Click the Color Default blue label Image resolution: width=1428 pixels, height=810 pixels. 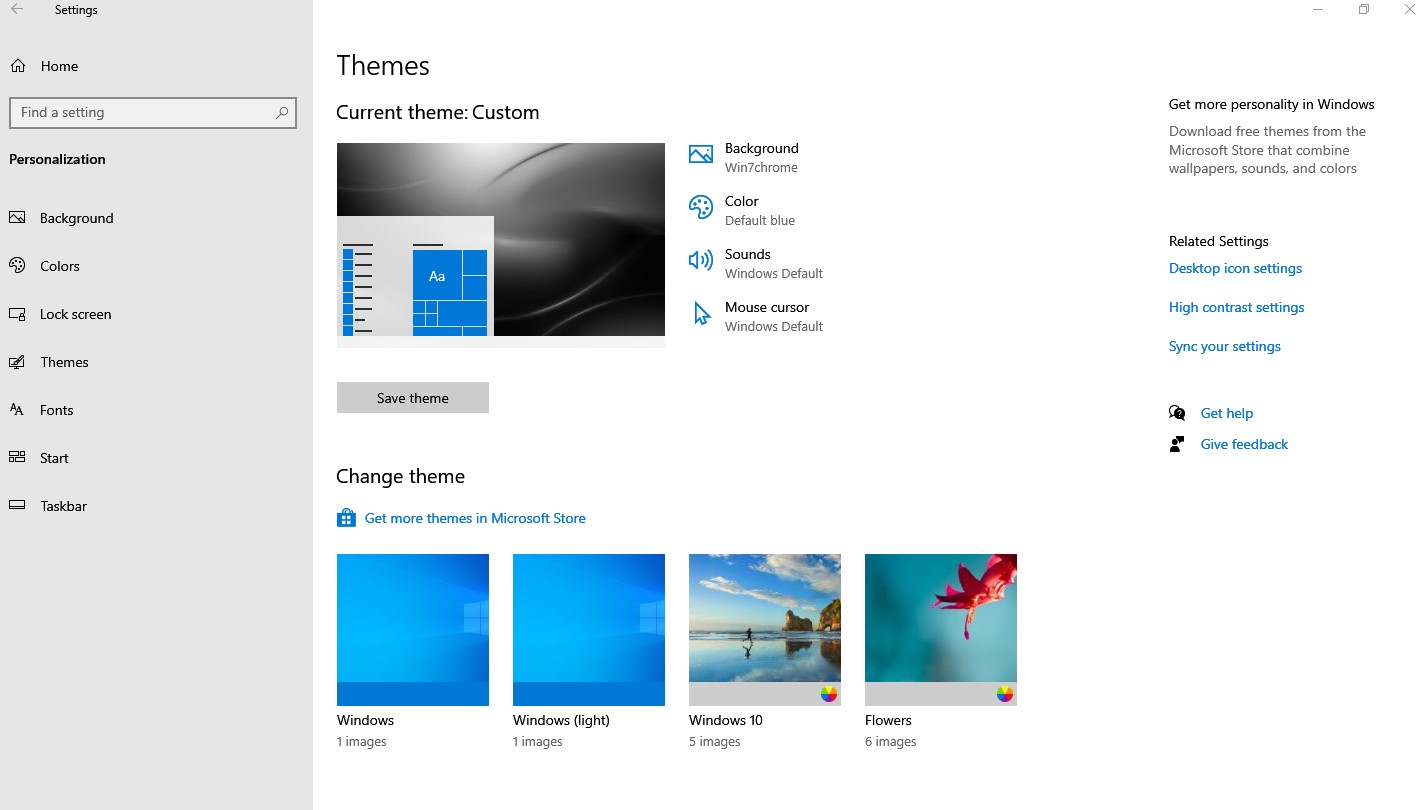coord(760,210)
